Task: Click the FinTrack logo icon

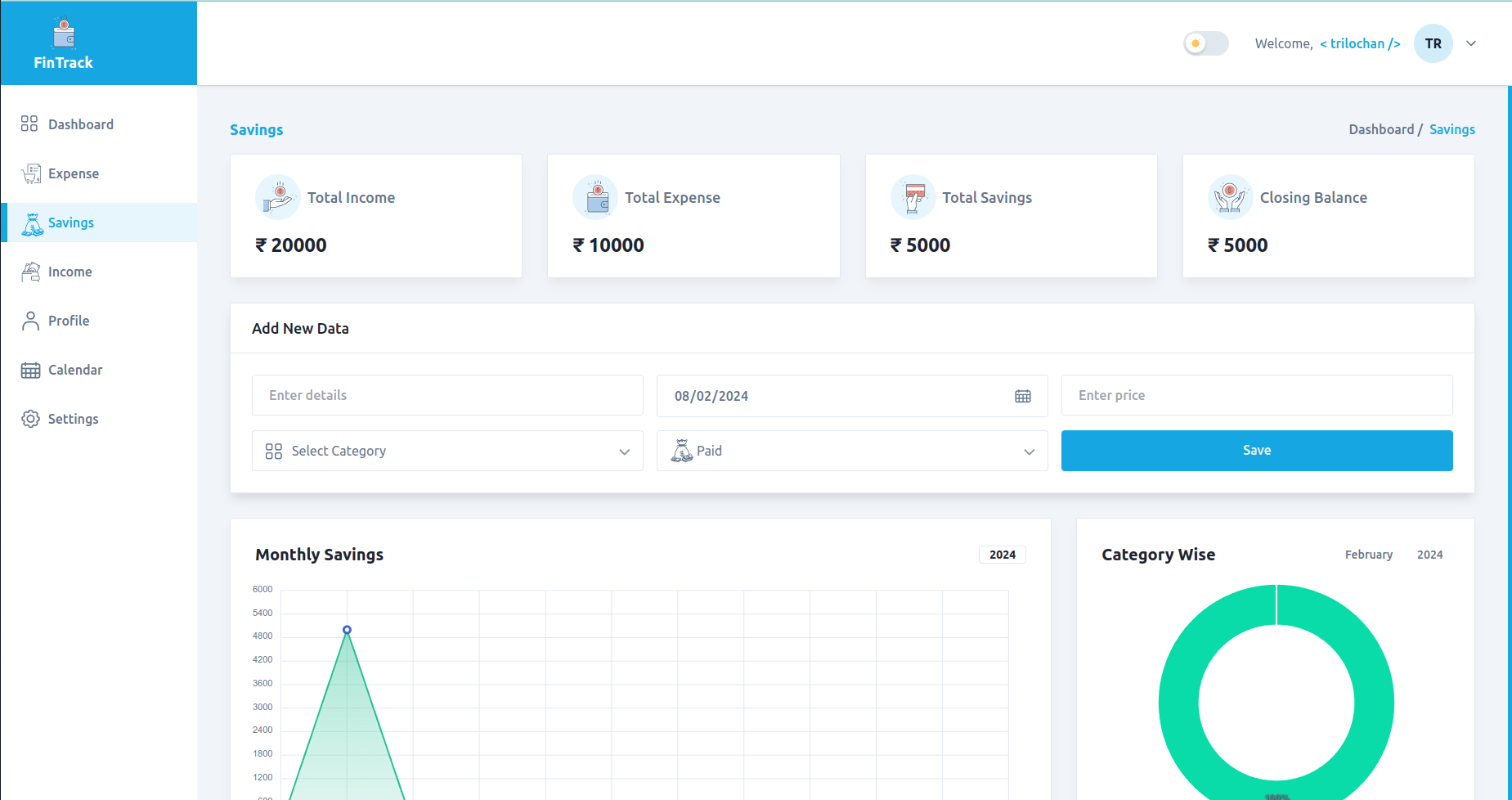Action: tap(64, 34)
